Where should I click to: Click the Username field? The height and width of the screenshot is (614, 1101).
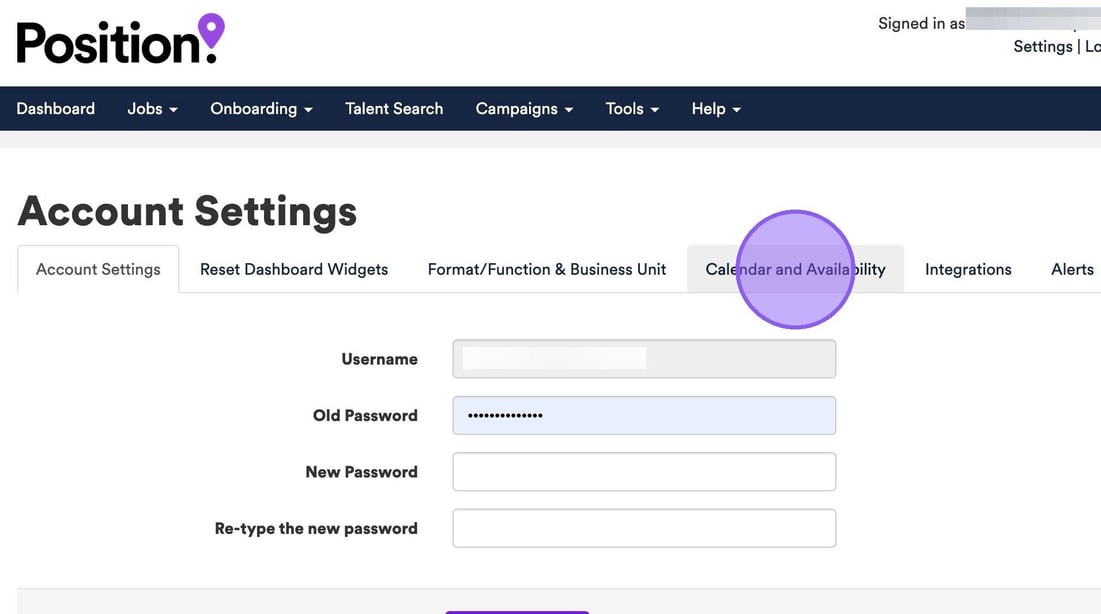[644, 359]
